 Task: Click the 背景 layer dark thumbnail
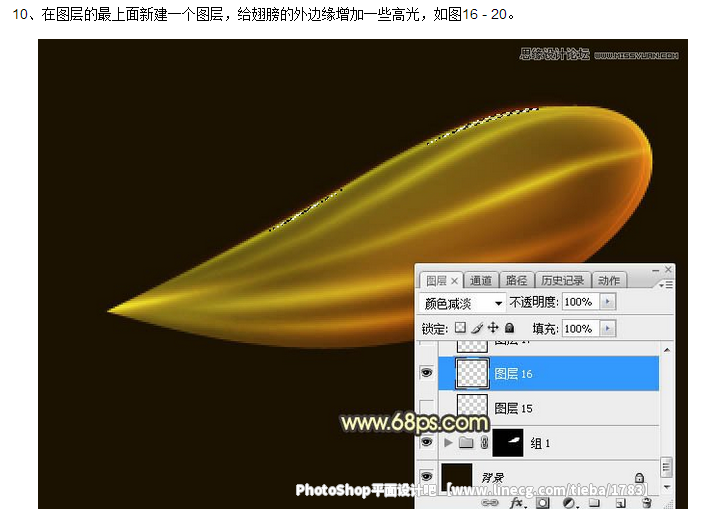(x=457, y=477)
